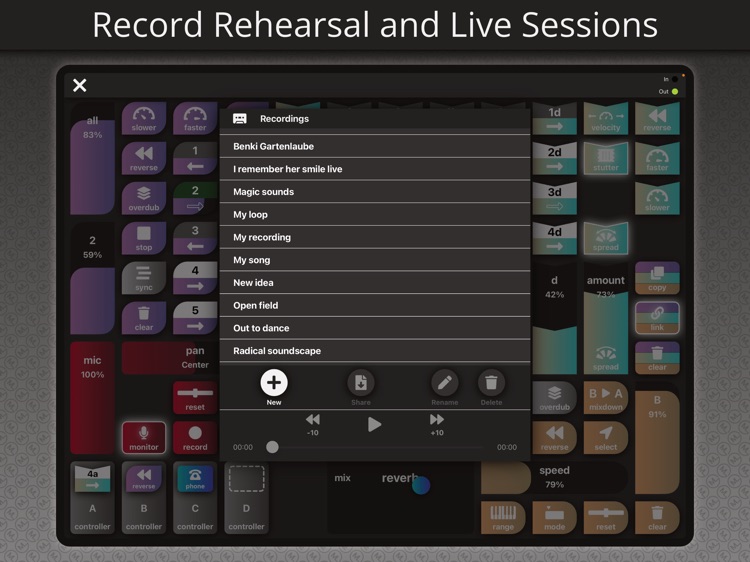Select I remember her smile live
Viewport: 750px width, 562px height.
pyautogui.click(x=375, y=169)
